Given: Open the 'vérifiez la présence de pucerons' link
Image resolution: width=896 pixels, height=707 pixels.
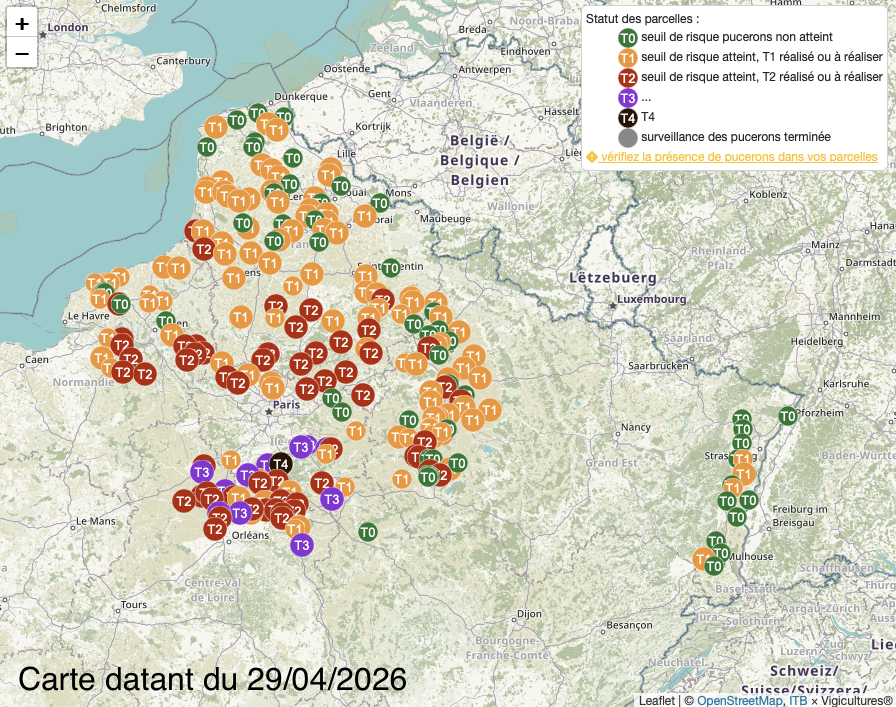Looking at the screenshot, I should (x=738, y=157).
